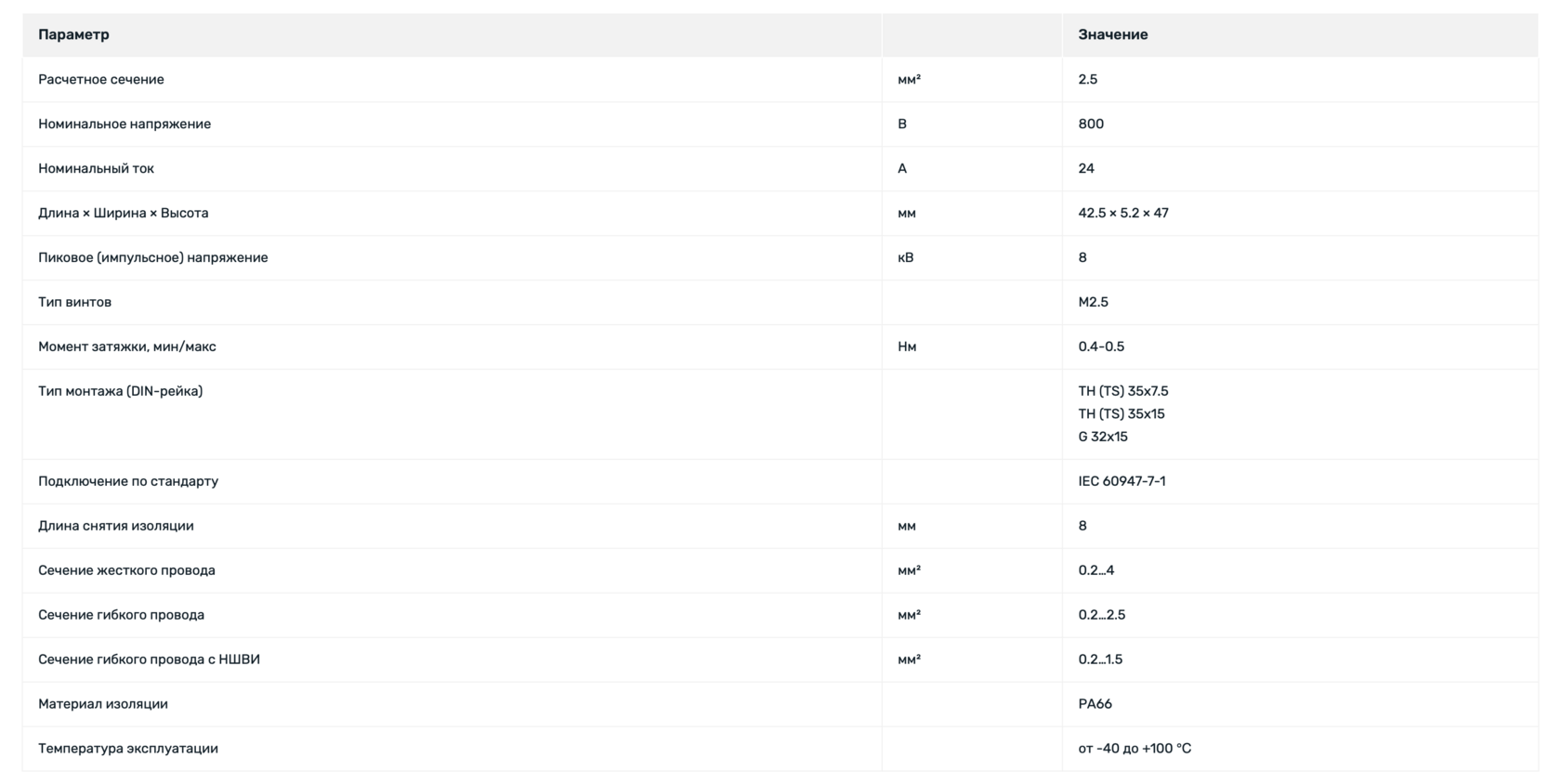
Task: Select the "Расчетное сечение" row label
Action: [x=100, y=79]
